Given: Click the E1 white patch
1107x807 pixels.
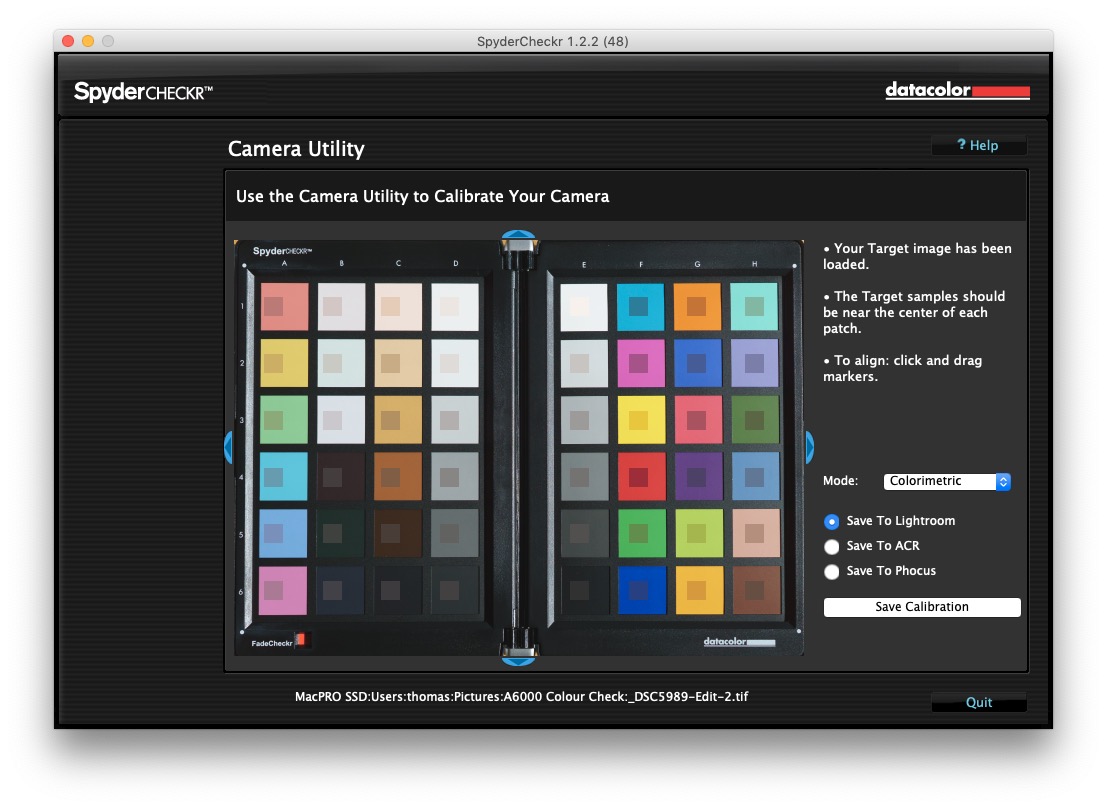Looking at the screenshot, I should pyautogui.click(x=584, y=306).
